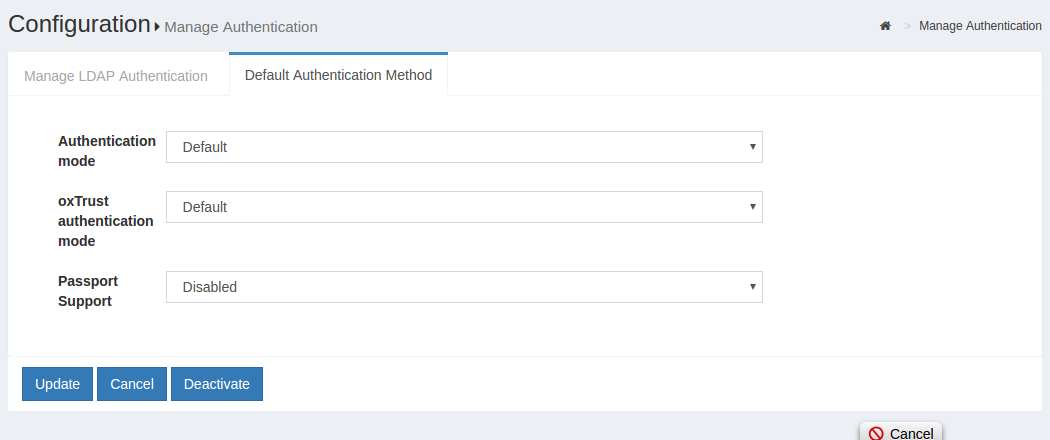The image size is (1050, 440).
Task: Switch to Manage LDAP Authentication tab
Action: (x=116, y=76)
